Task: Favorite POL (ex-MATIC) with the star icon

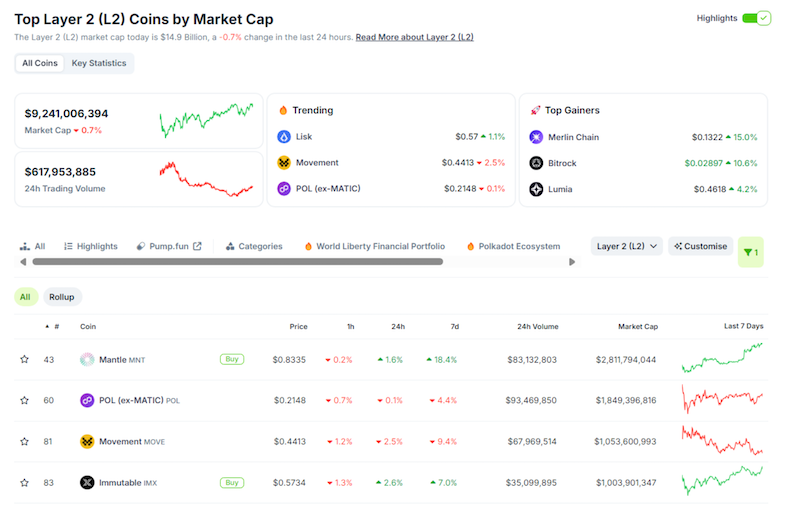Action: (24, 400)
